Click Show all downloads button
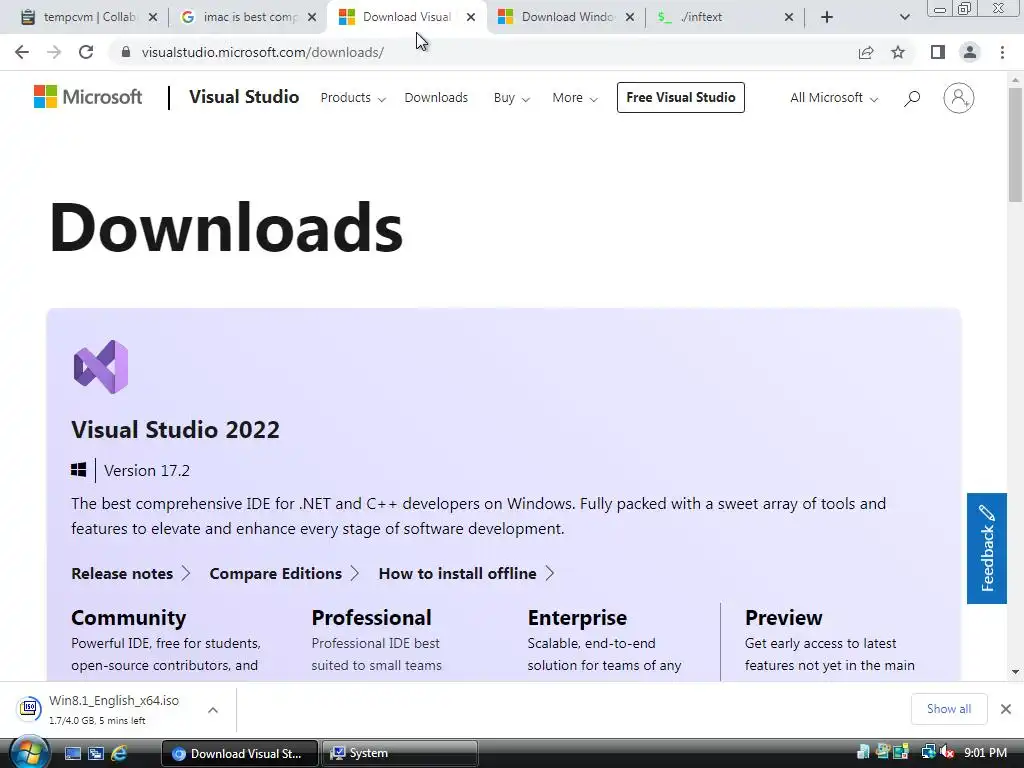The width and height of the screenshot is (1024, 768). tap(949, 709)
